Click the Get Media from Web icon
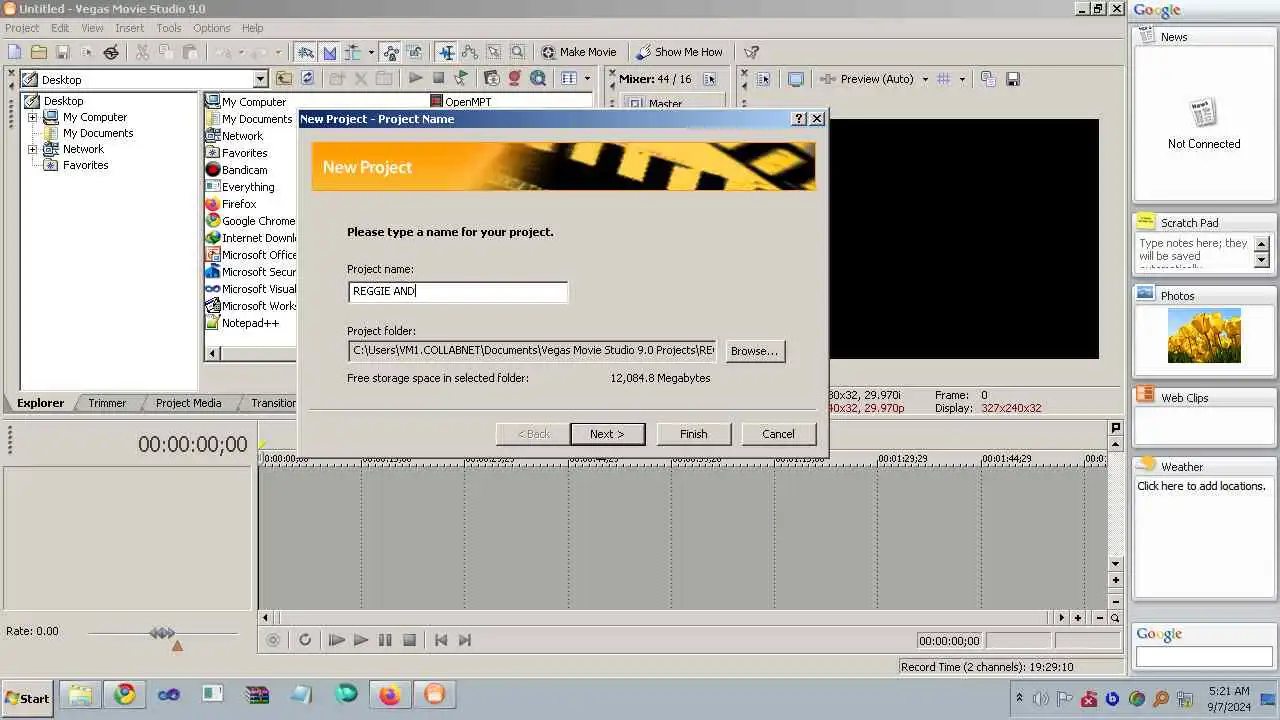 (x=538, y=78)
